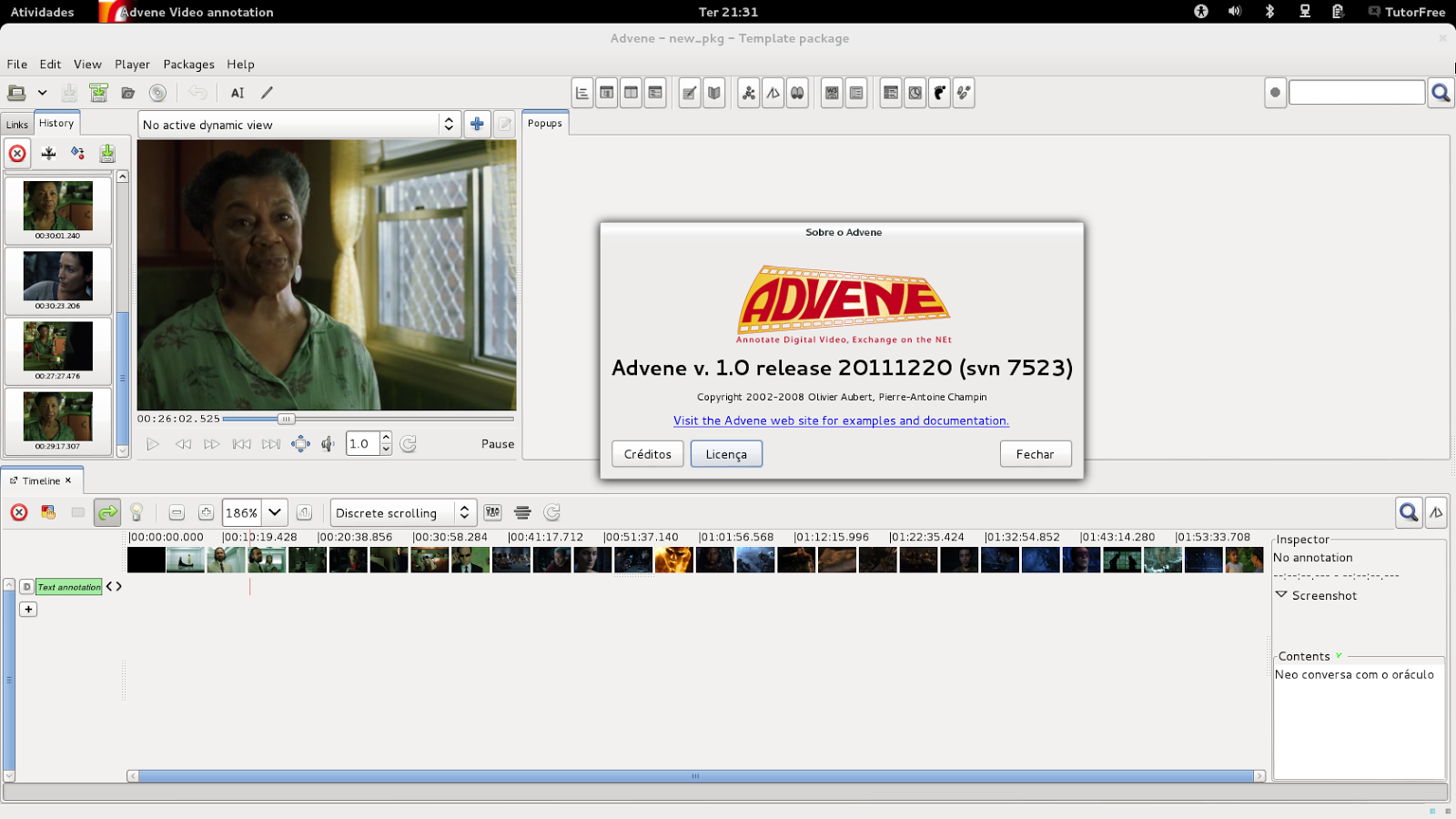Screen dimensions: 1456x819
Task: Click the select DVD disc icon
Action: (157, 93)
